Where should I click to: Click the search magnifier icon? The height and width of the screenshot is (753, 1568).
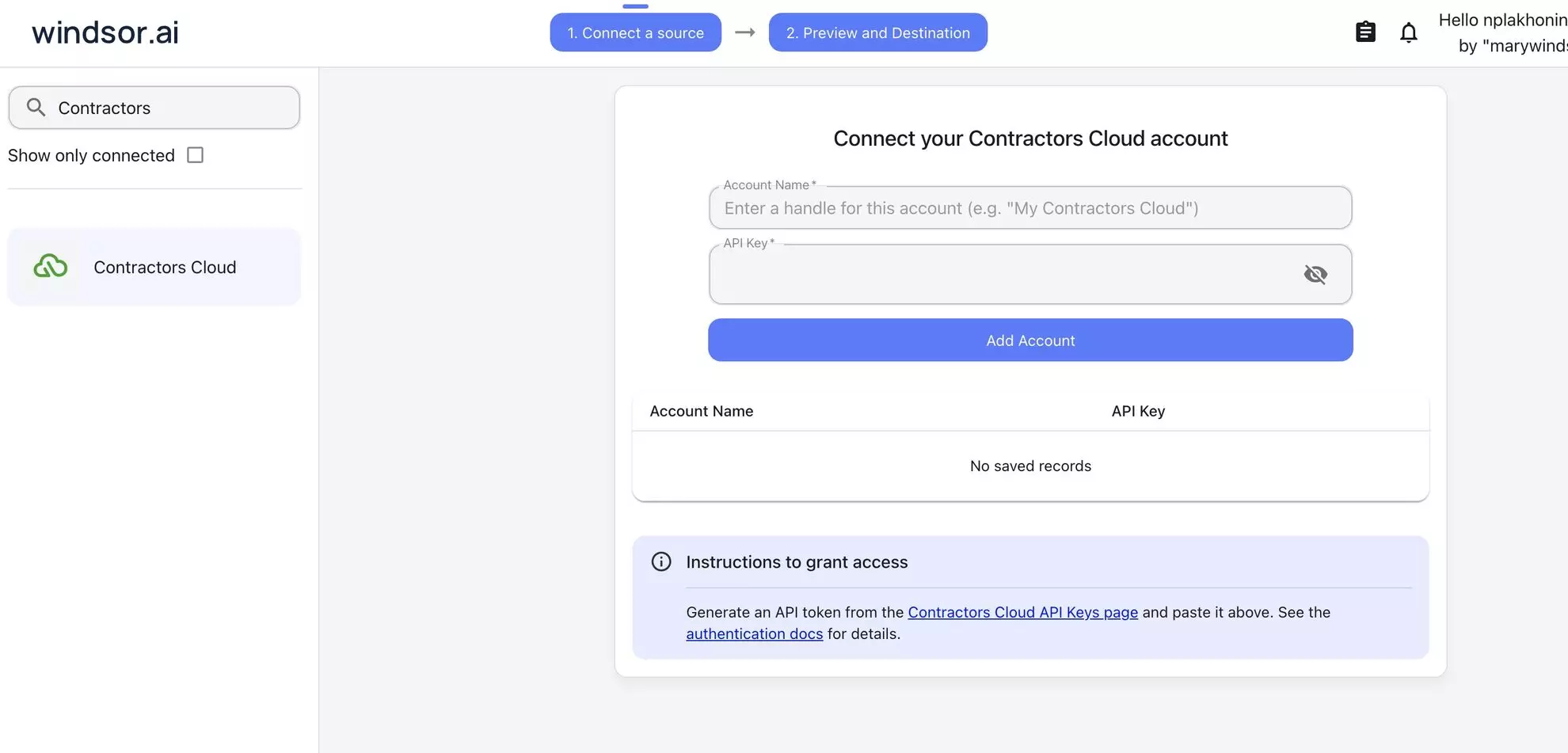pos(36,107)
